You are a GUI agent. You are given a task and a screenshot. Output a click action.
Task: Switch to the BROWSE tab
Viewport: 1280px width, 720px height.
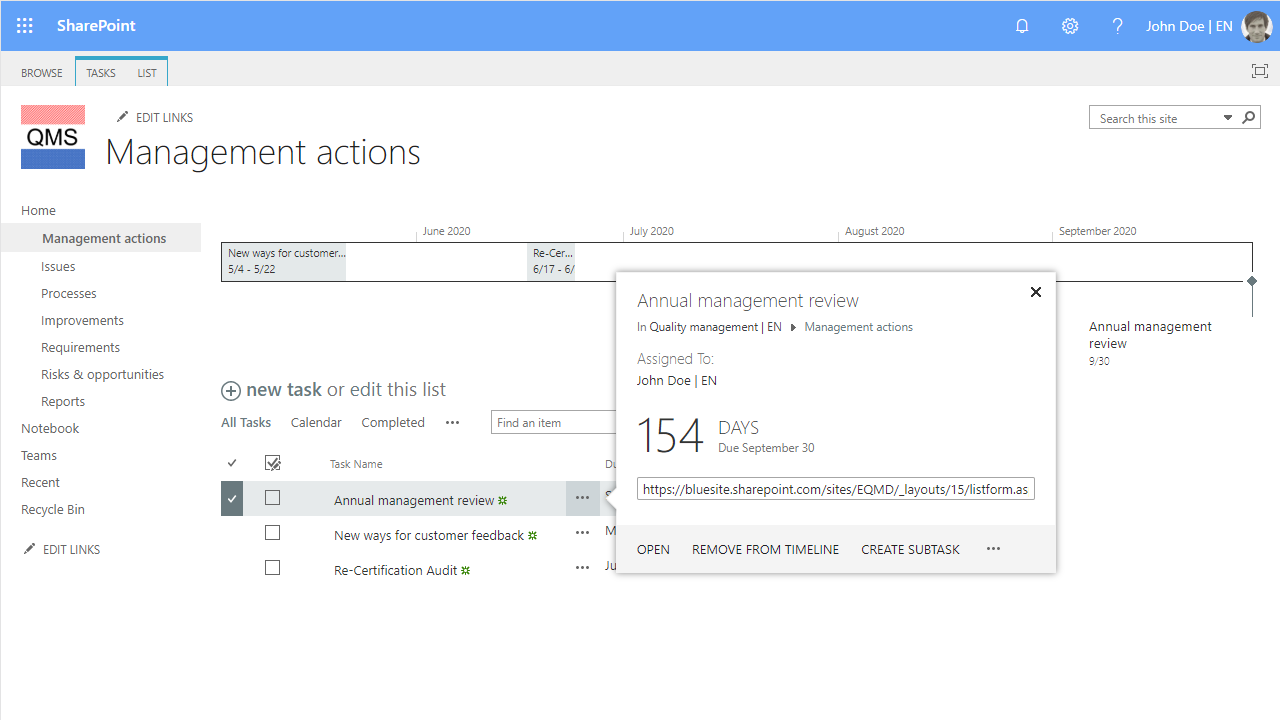coord(41,72)
